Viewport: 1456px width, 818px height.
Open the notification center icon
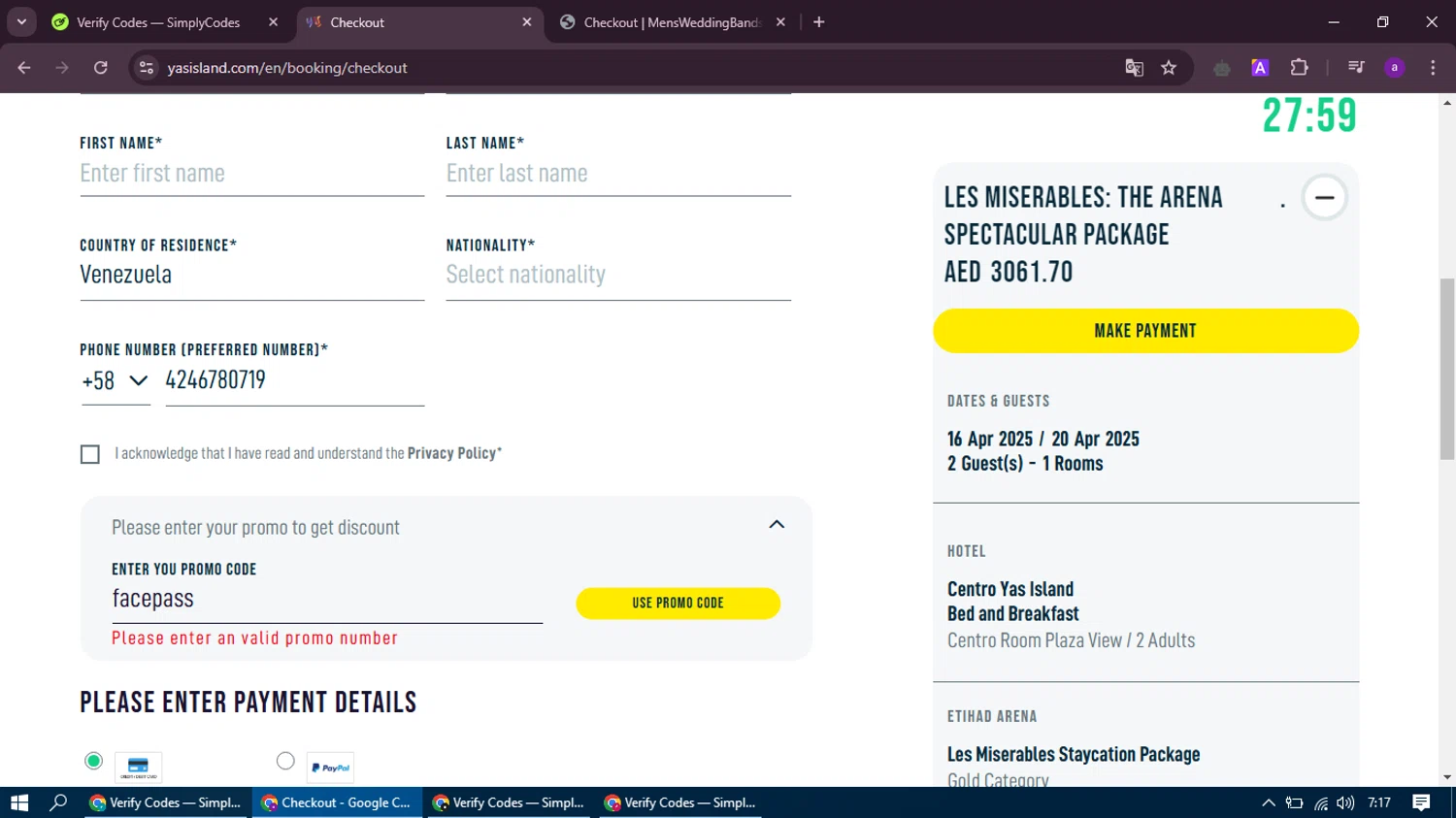[1421, 802]
